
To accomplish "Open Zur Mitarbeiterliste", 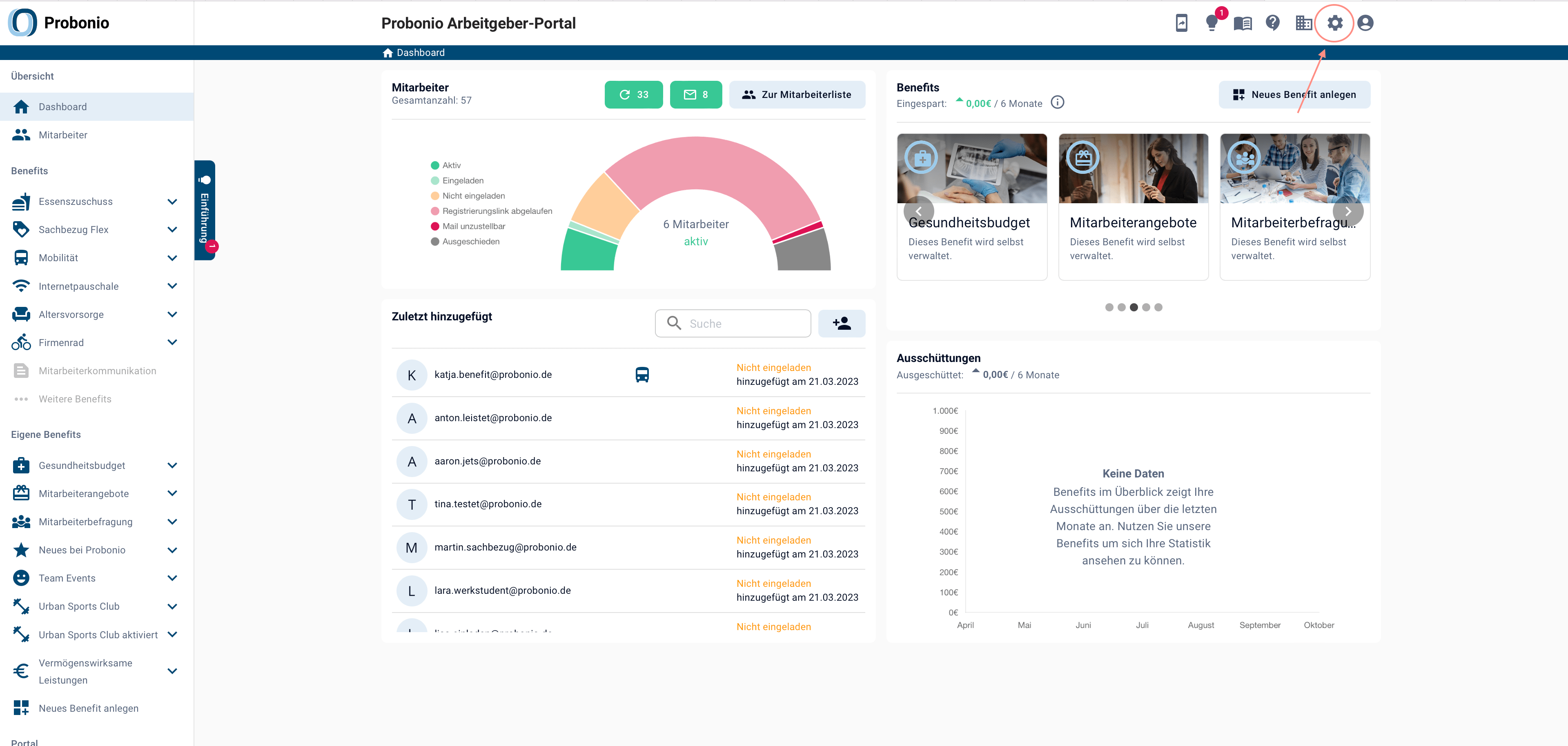I will pos(797,95).
